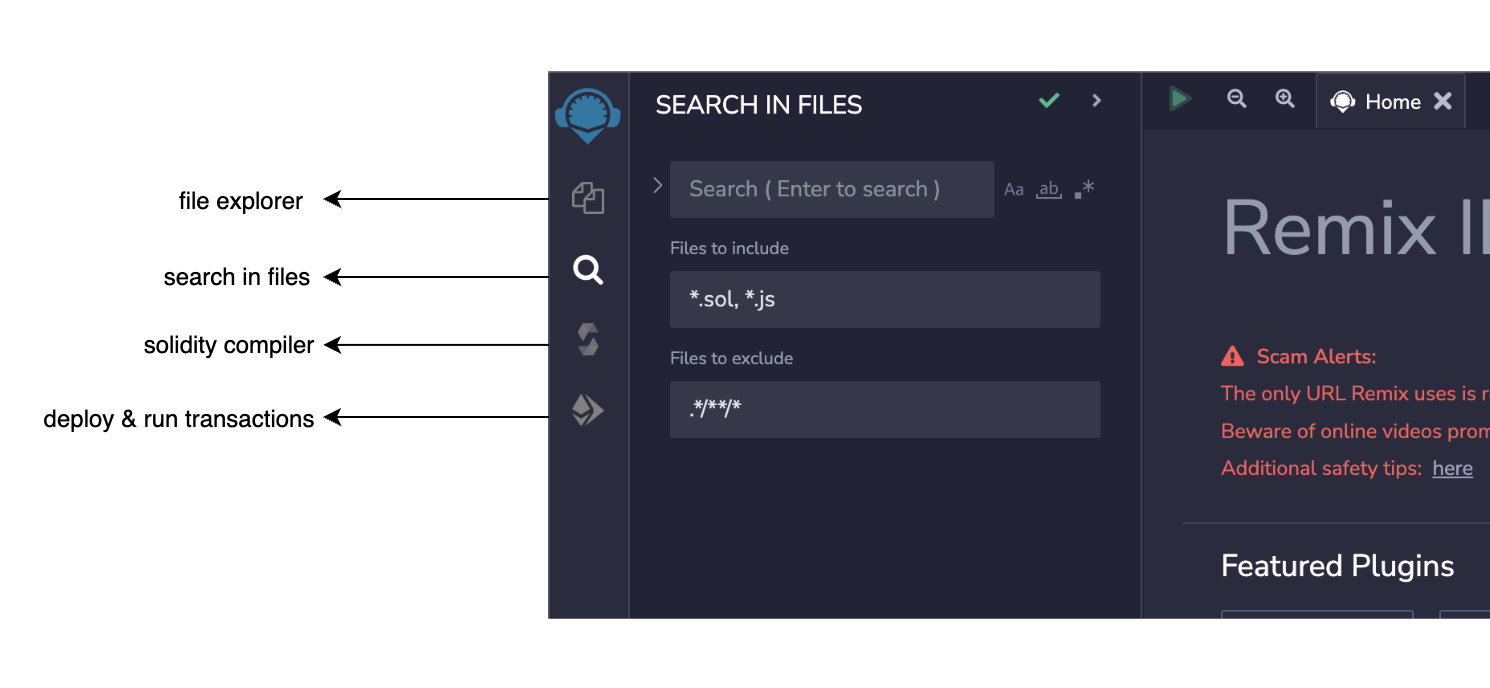Zoom in the editor font
1490x688 pixels.
coord(1285,99)
